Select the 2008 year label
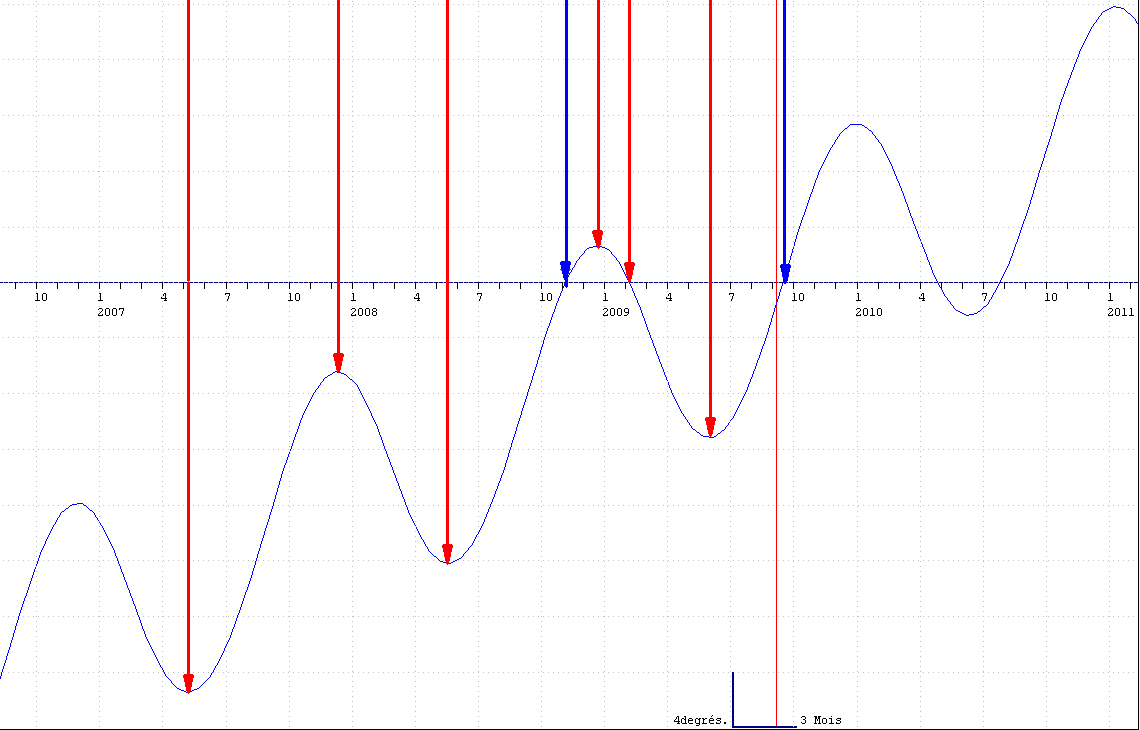Image resolution: width=1140 pixels, height=730 pixels. (x=364, y=313)
